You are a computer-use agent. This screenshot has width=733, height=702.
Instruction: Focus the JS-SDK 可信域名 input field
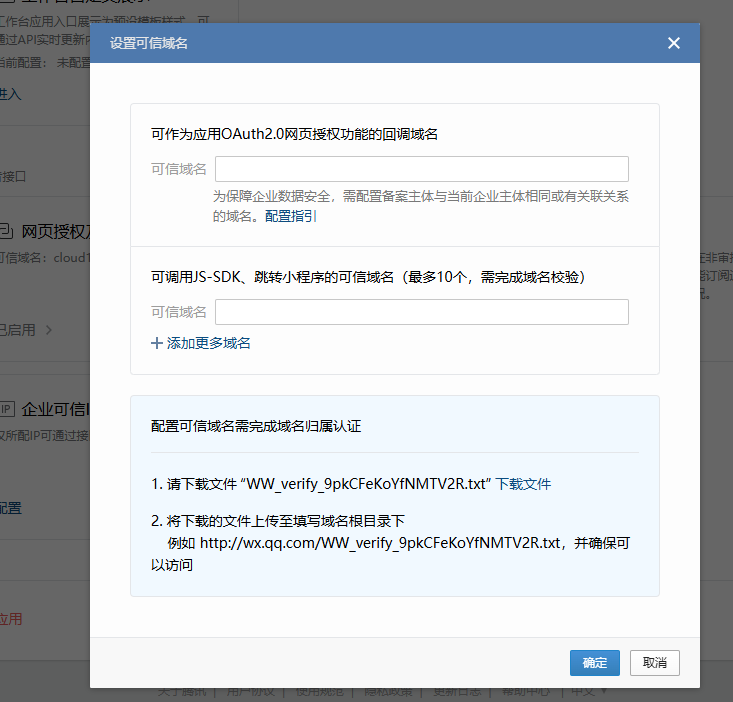(x=421, y=312)
